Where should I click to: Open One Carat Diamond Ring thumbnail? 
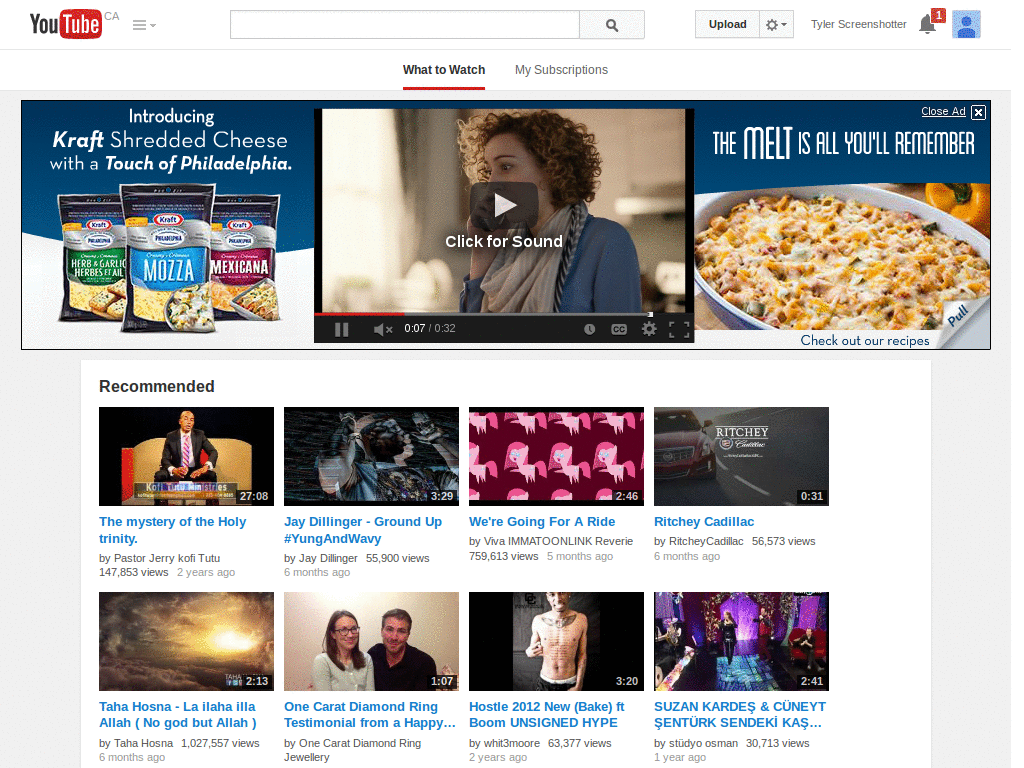[371, 641]
